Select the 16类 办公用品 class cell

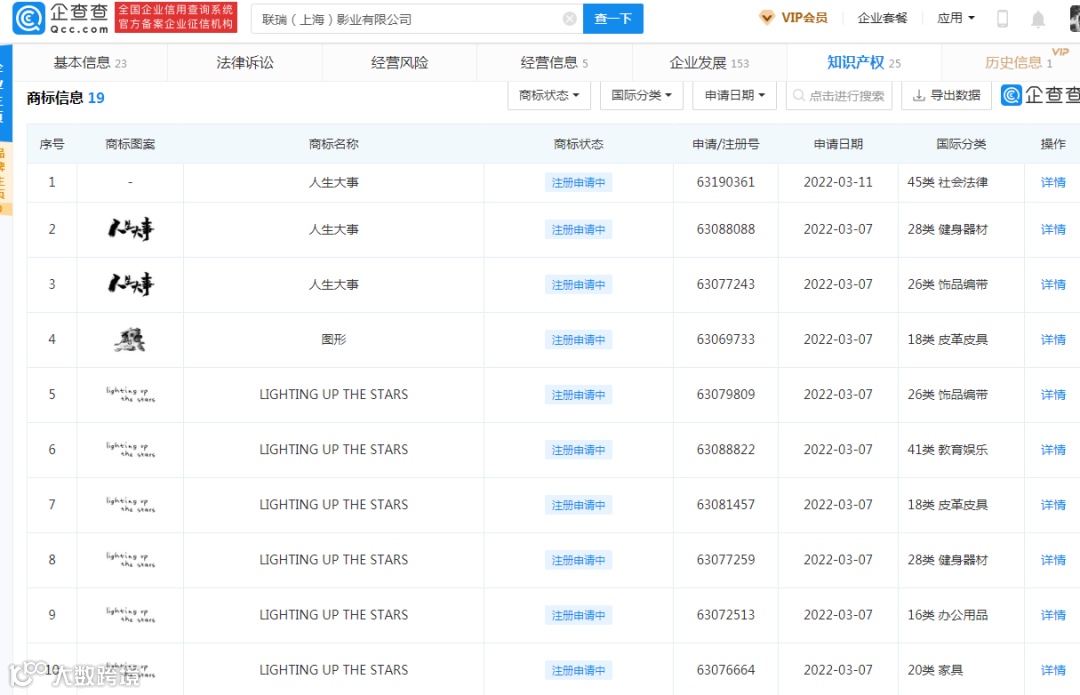point(947,614)
